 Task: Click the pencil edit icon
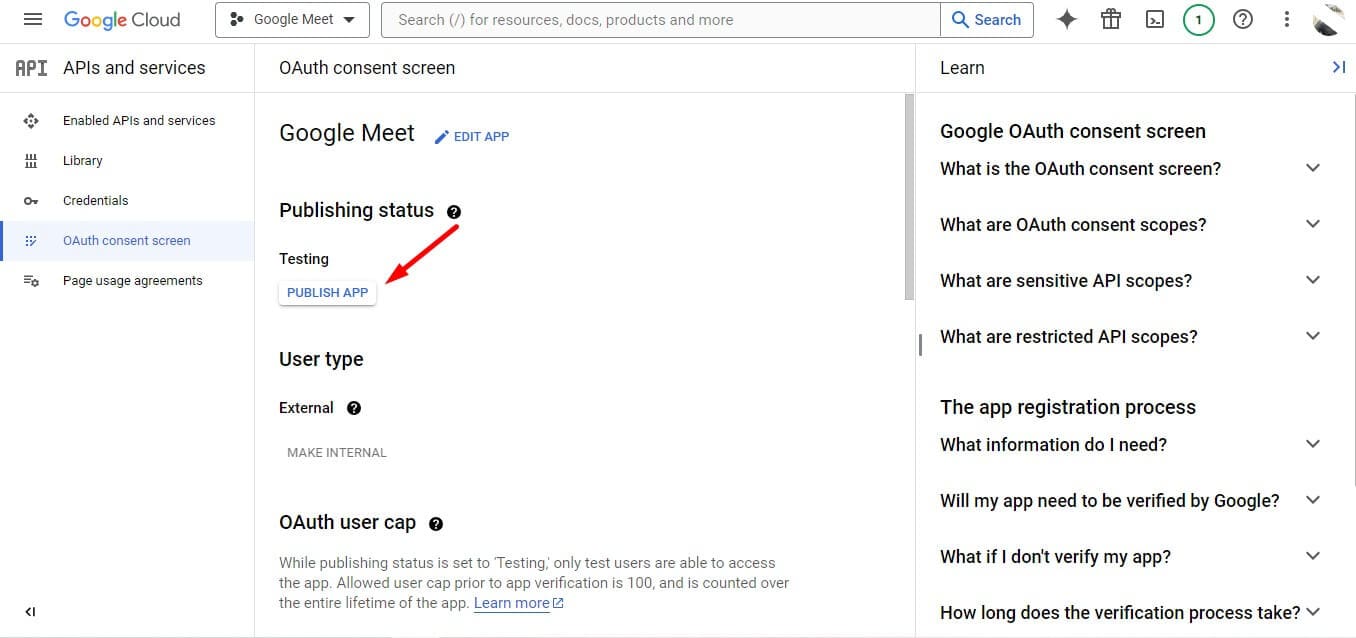coord(442,137)
